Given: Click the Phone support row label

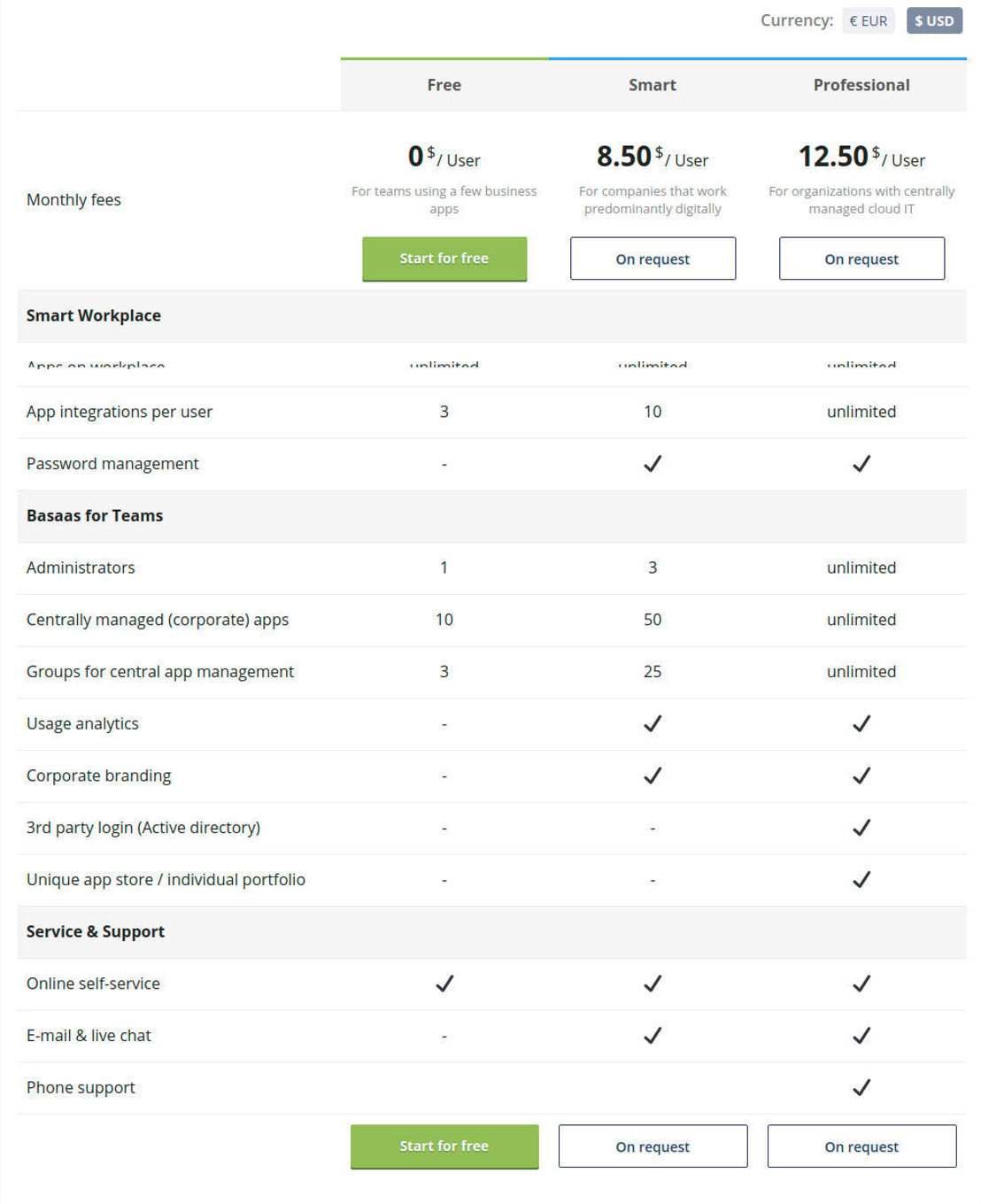Looking at the screenshot, I should pyautogui.click(x=81, y=1088).
